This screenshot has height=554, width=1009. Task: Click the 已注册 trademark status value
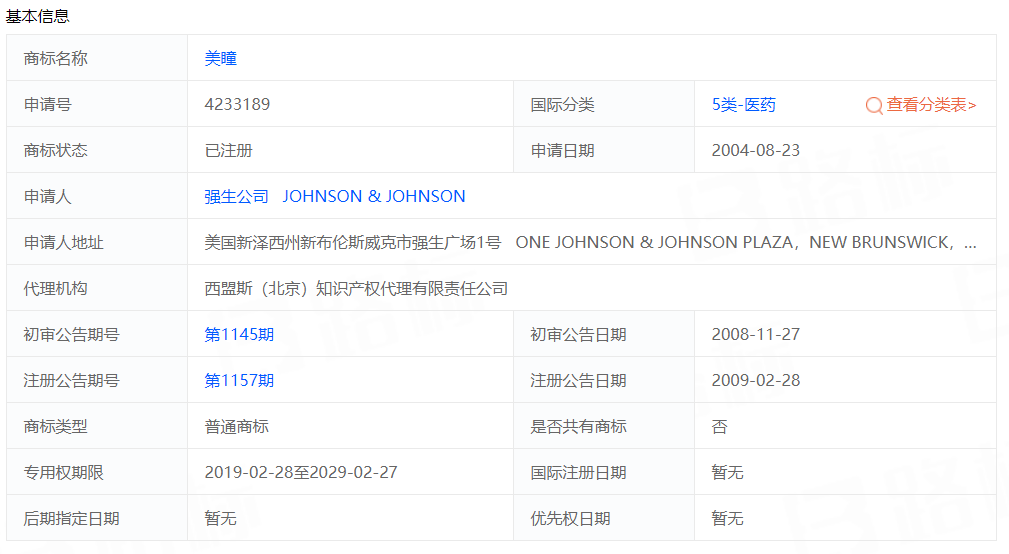point(228,151)
